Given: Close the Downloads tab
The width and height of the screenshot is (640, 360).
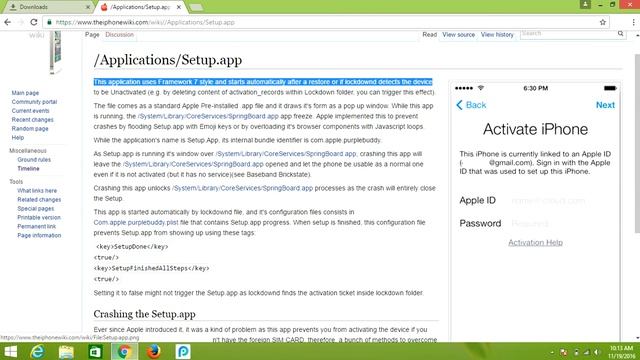Looking at the screenshot, I should (88, 7).
